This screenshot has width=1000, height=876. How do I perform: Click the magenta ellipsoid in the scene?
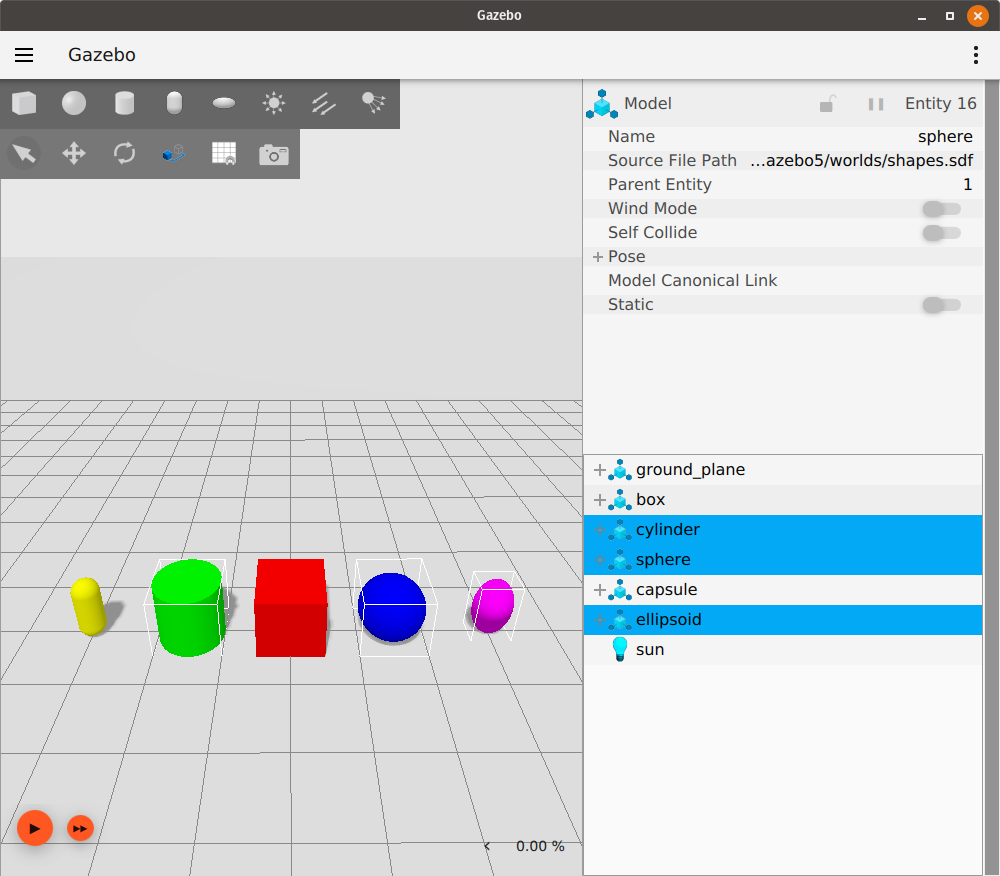(x=492, y=606)
